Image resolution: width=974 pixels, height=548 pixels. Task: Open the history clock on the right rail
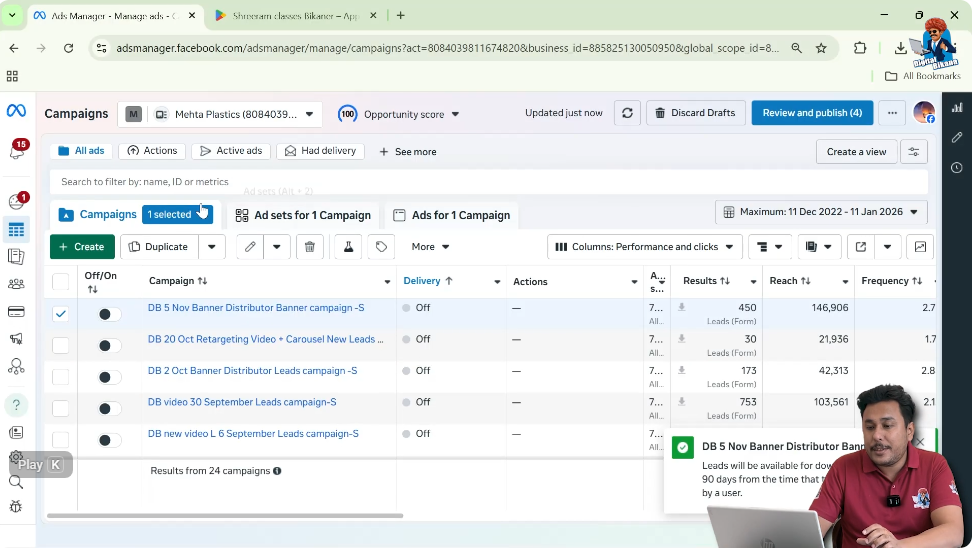(957, 168)
